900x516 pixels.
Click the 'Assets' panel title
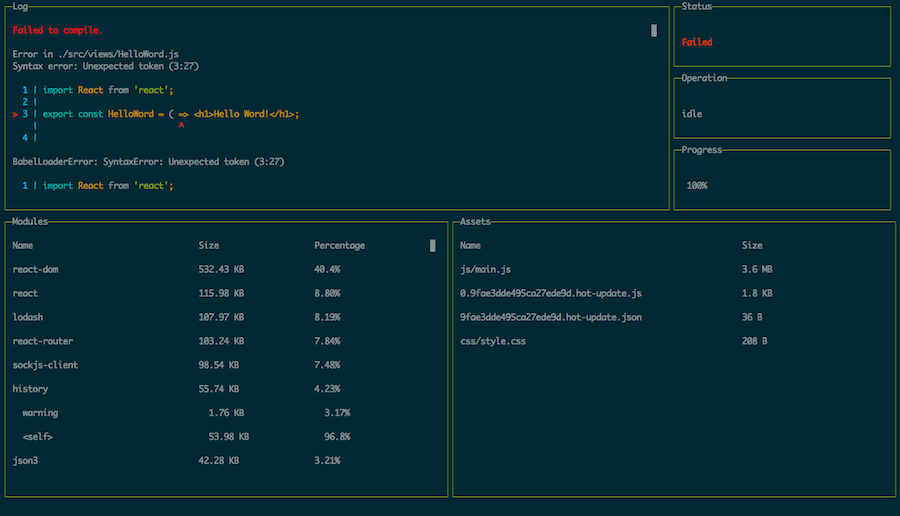[x=475, y=222]
